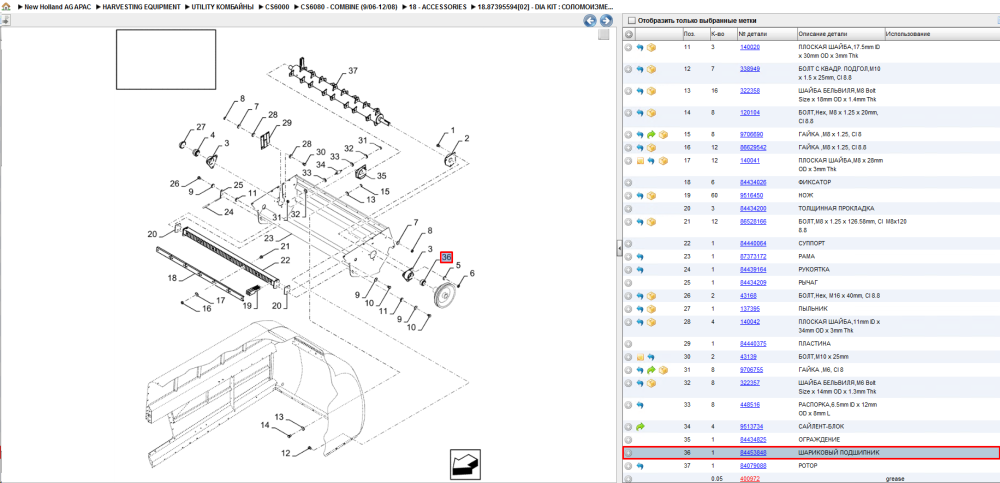Open part number link 140020
This screenshot has height=483, width=1000.
(x=749, y=47)
